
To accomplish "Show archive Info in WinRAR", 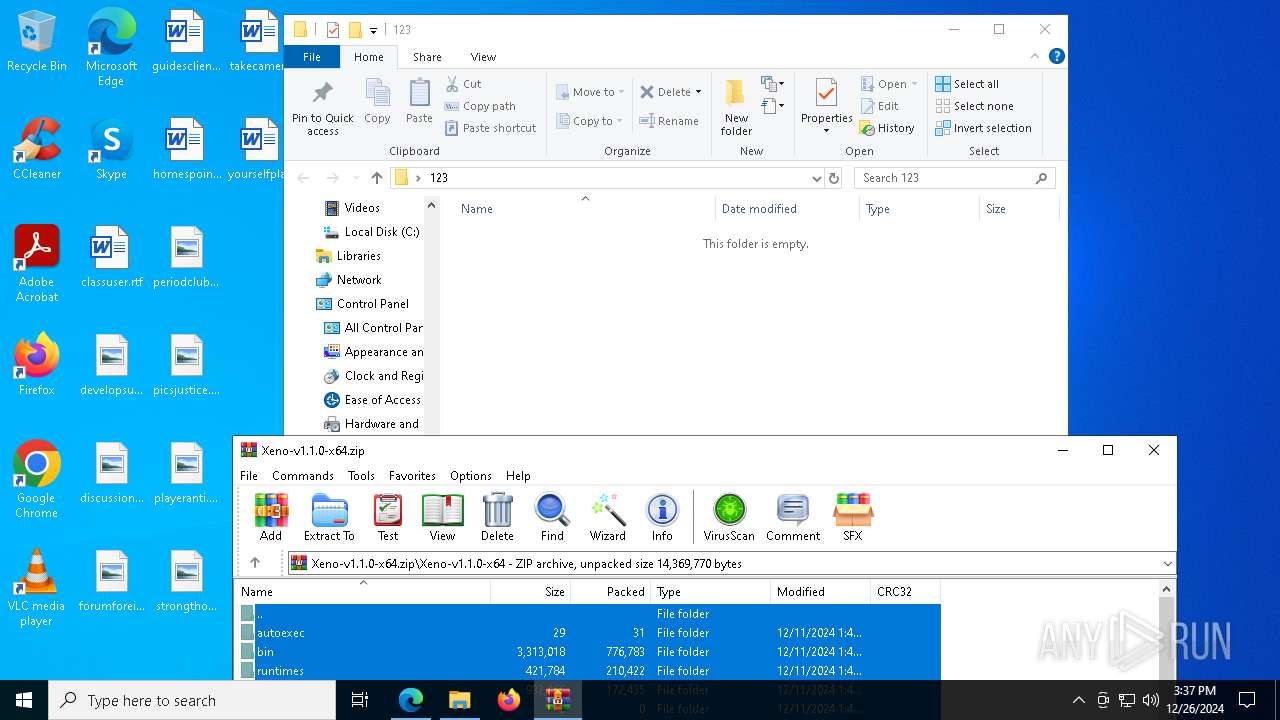I will pos(662,517).
